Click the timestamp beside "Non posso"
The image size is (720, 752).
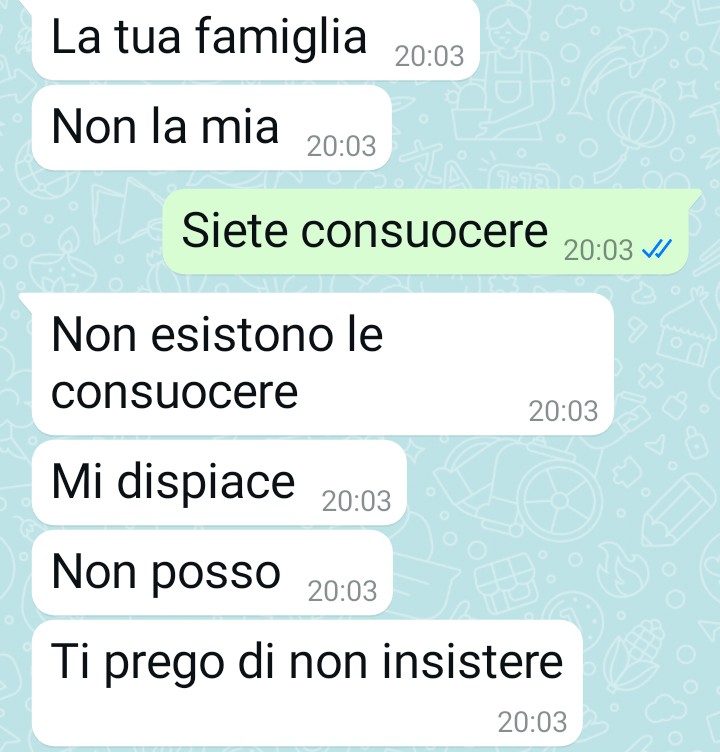[x=342, y=591]
